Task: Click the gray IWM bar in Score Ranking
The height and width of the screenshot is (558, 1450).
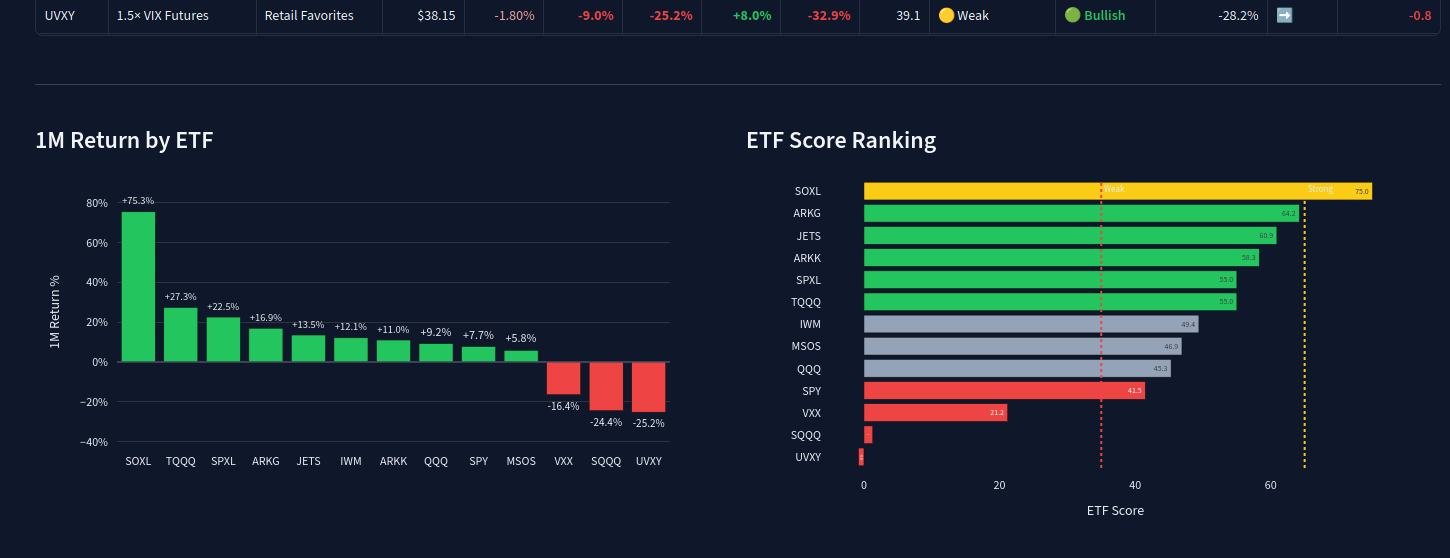Action: [1031, 324]
